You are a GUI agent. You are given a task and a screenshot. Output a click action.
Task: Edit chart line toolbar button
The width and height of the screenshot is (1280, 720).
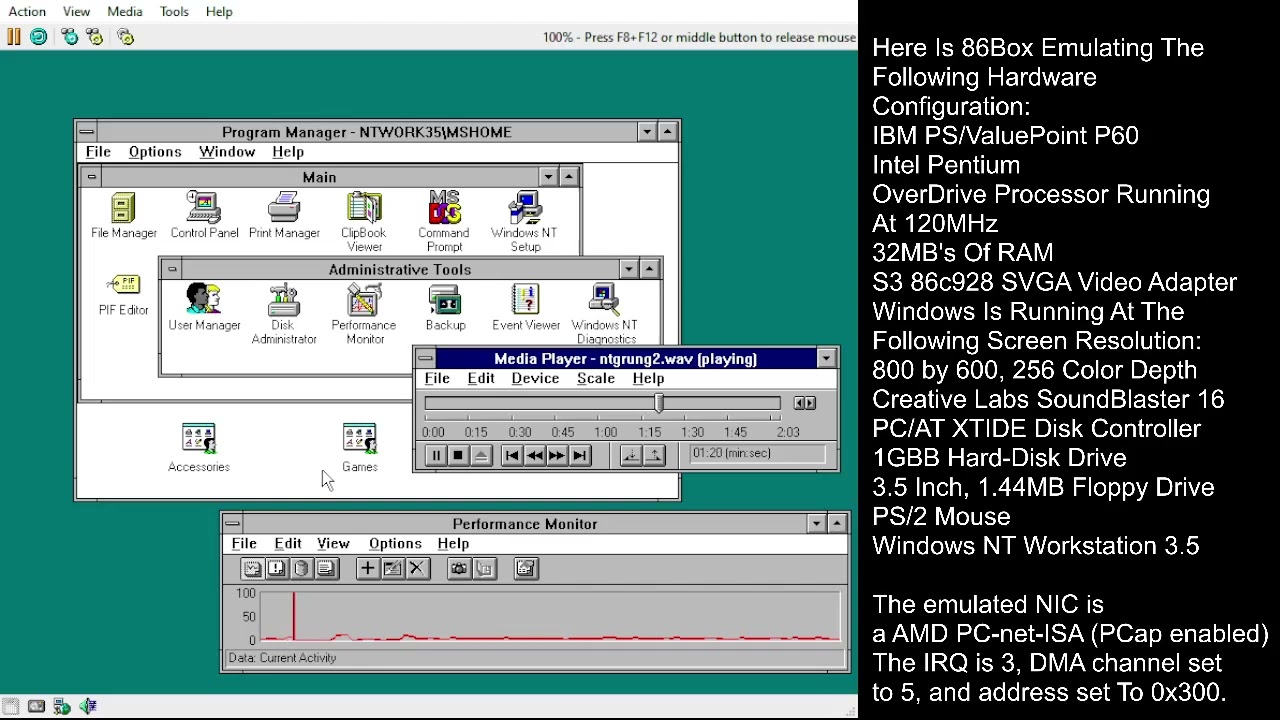392,569
